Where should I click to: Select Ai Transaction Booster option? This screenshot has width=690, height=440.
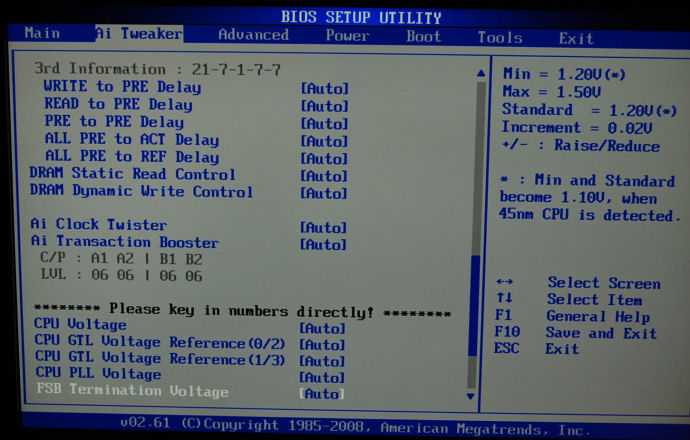(125, 242)
